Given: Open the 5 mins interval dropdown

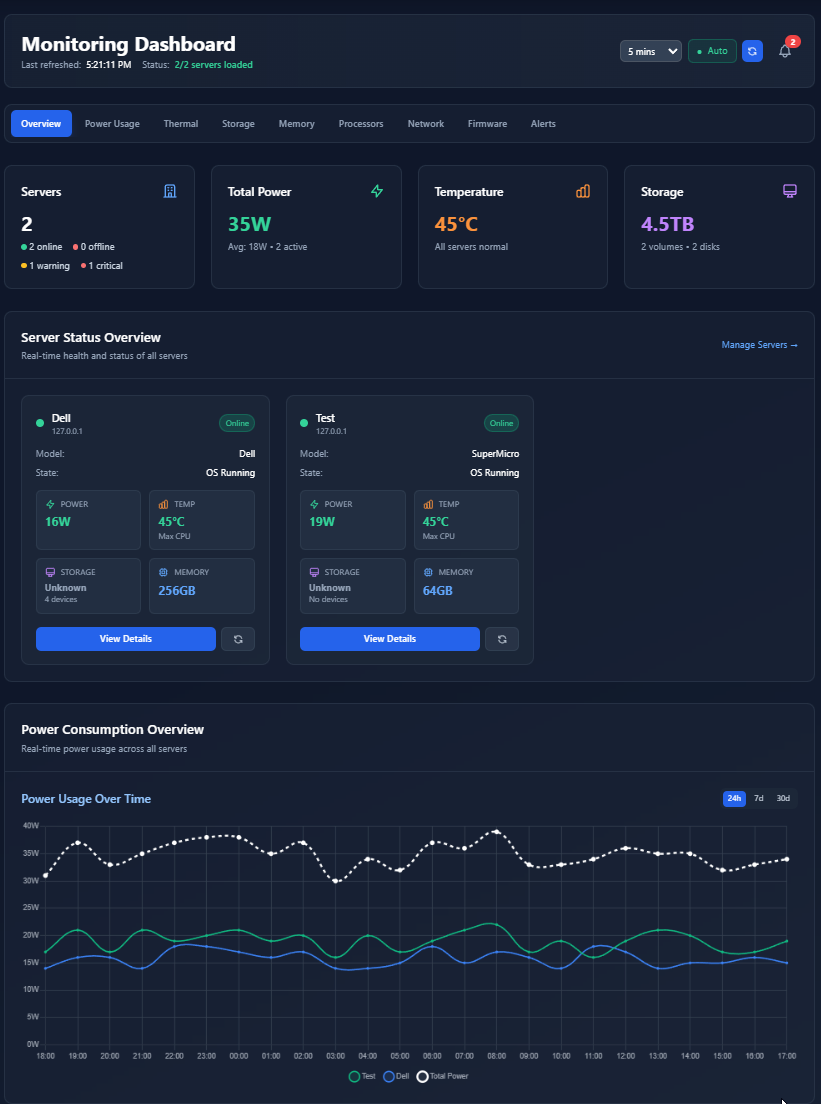Looking at the screenshot, I should tap(650, 51).
